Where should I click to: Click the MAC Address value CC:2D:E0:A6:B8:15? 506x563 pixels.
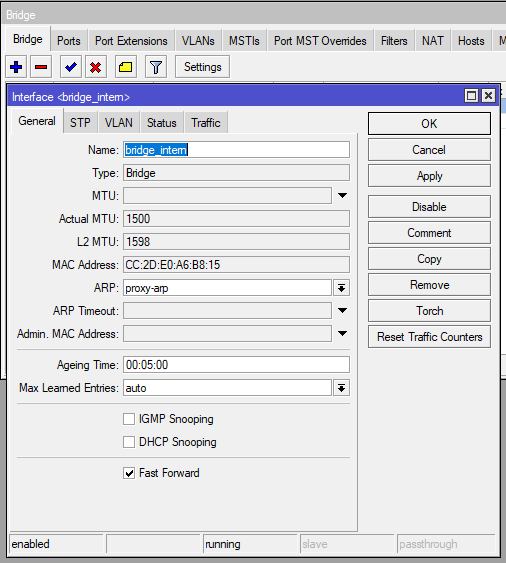click(x=236, y=265)
